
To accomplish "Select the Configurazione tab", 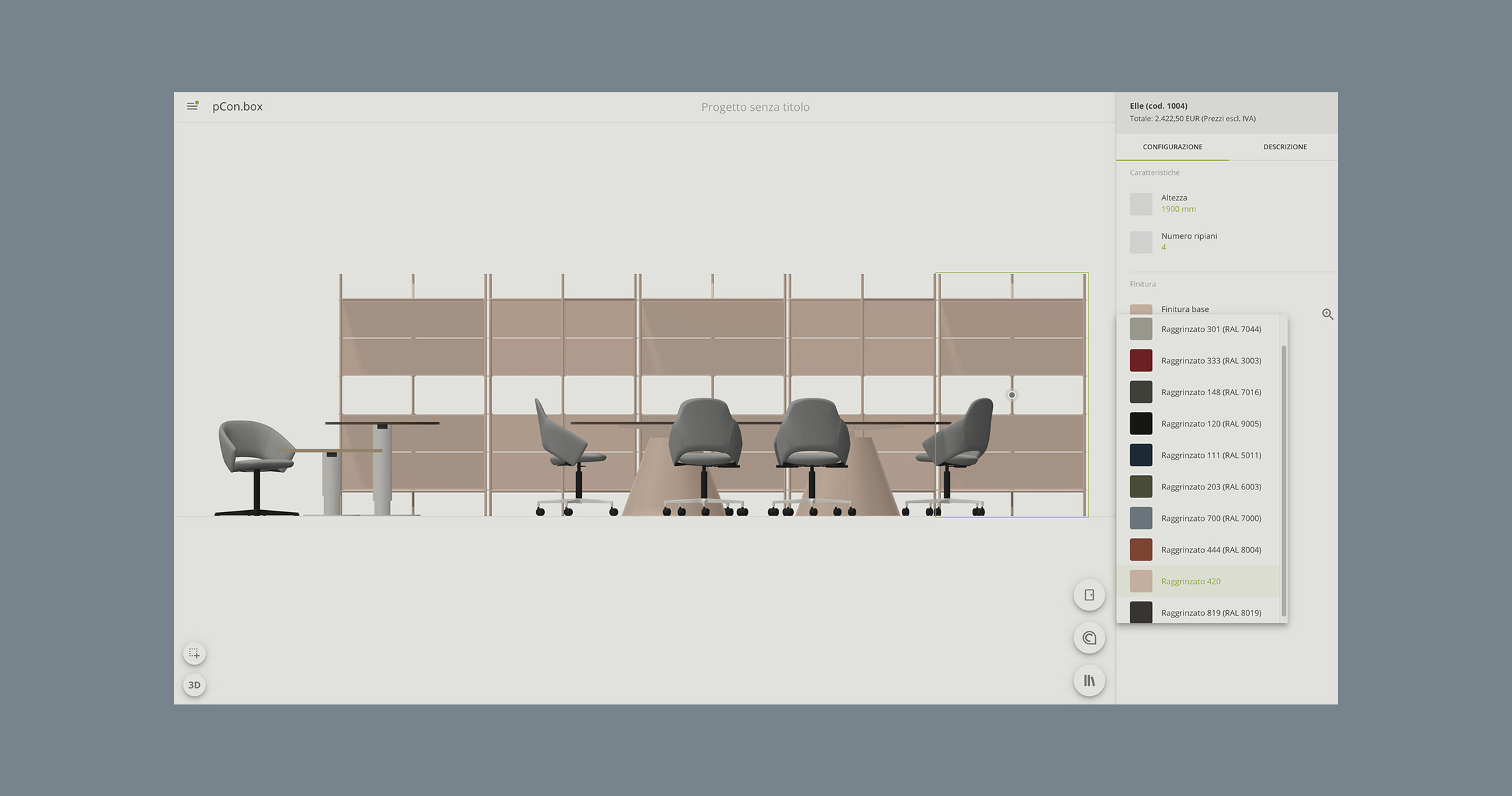I will (1172, 147).
